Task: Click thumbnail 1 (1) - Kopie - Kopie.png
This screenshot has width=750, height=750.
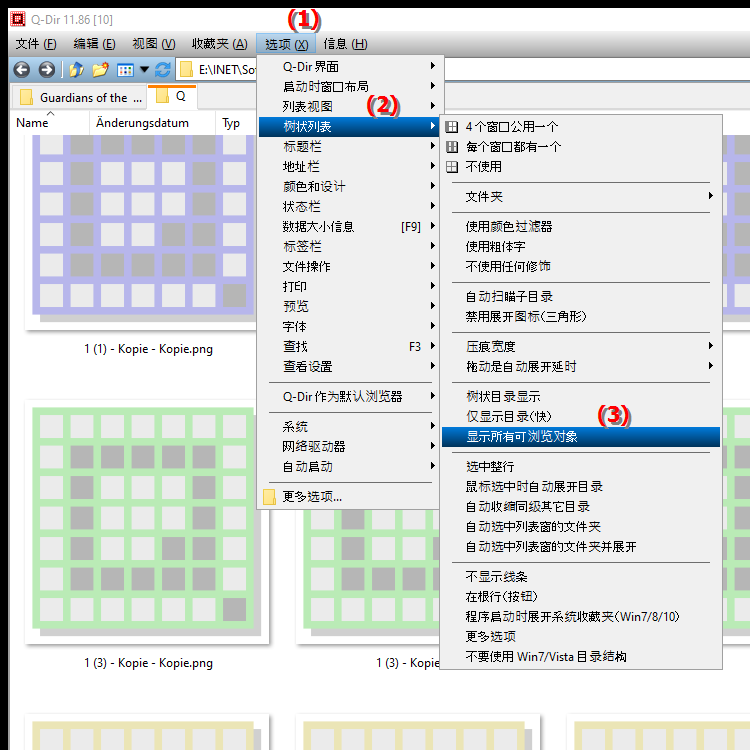Action: pyautogui.click(x=143, y=230)
